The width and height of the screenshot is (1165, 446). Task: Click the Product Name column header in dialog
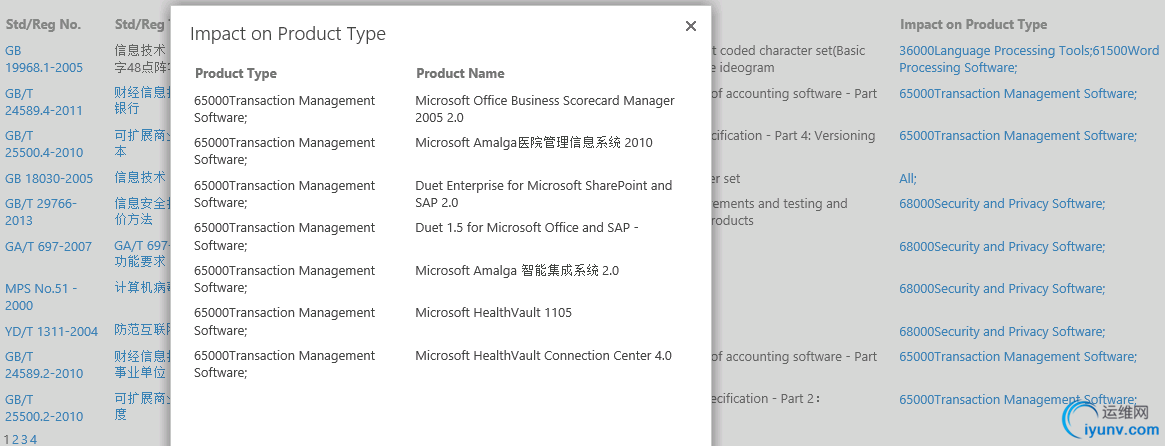point(460,73)
